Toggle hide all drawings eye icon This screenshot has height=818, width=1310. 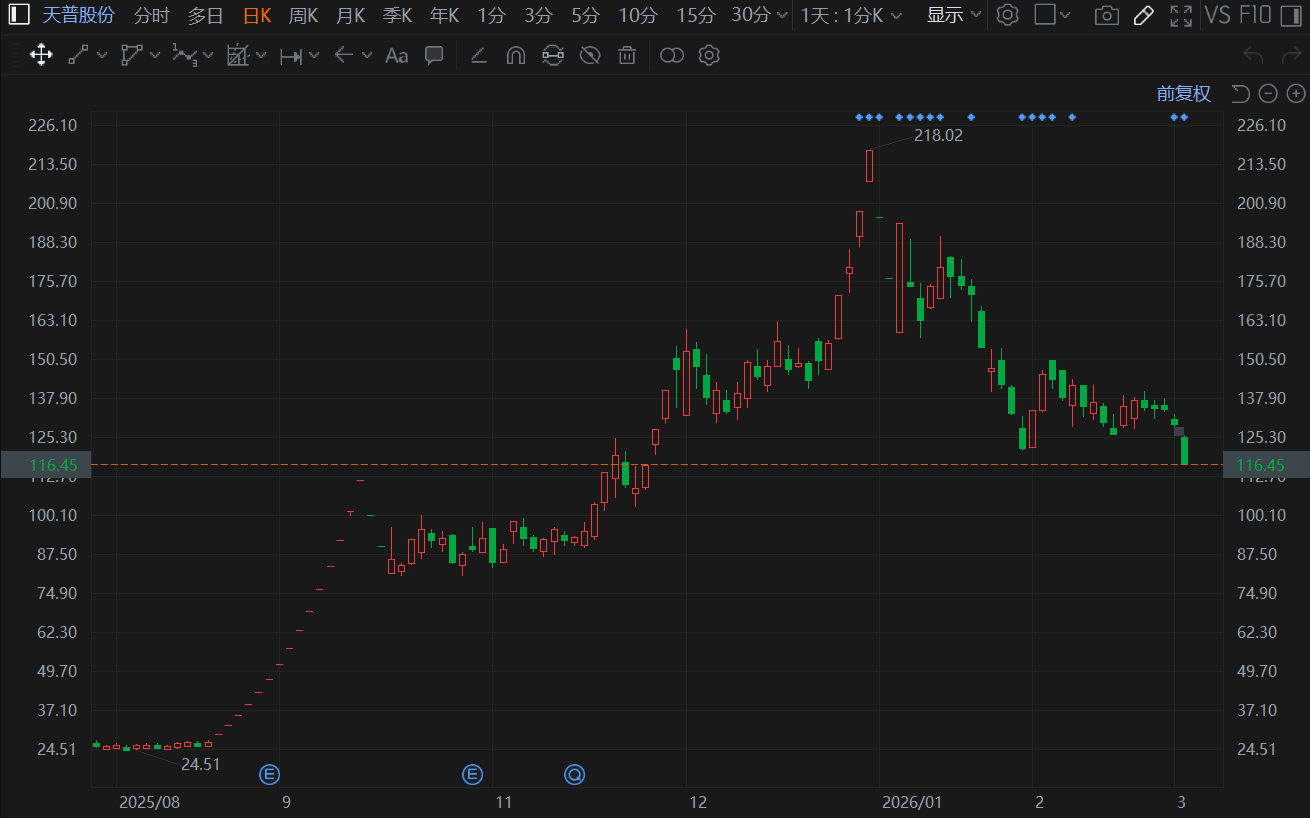tap(590, 55)
